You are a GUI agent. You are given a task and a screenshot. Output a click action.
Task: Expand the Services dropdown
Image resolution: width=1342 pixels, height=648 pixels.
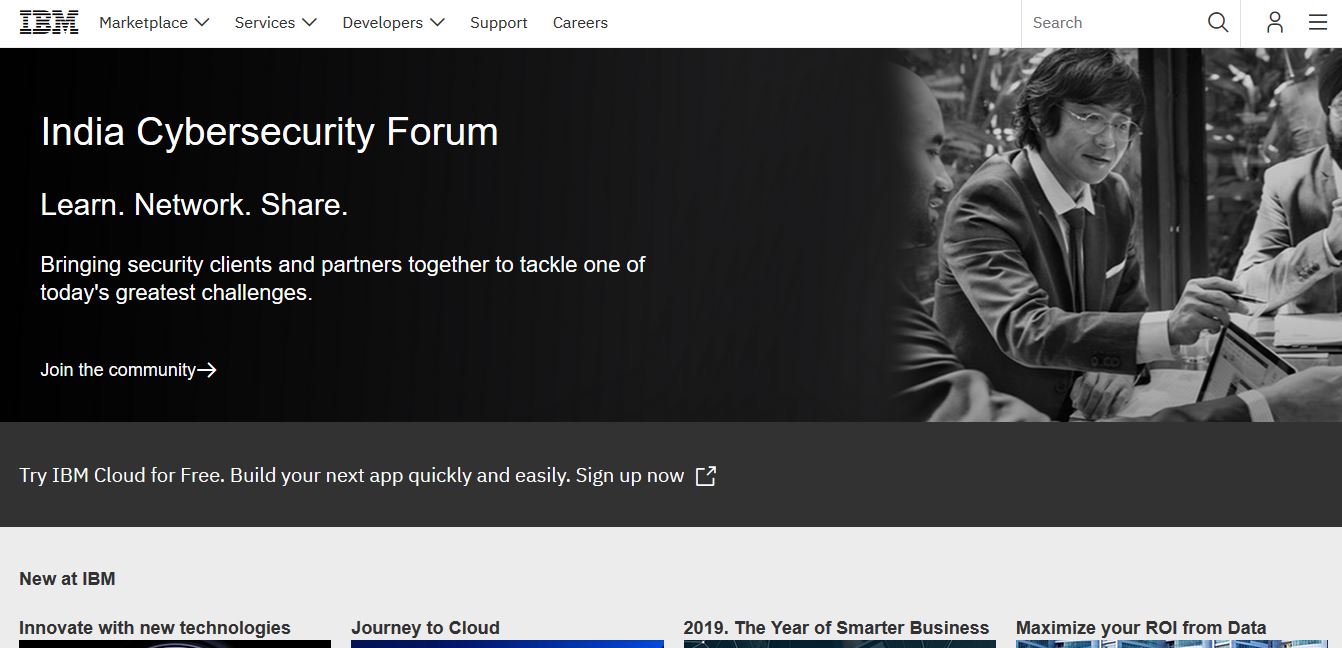click(x=275, y=22)
